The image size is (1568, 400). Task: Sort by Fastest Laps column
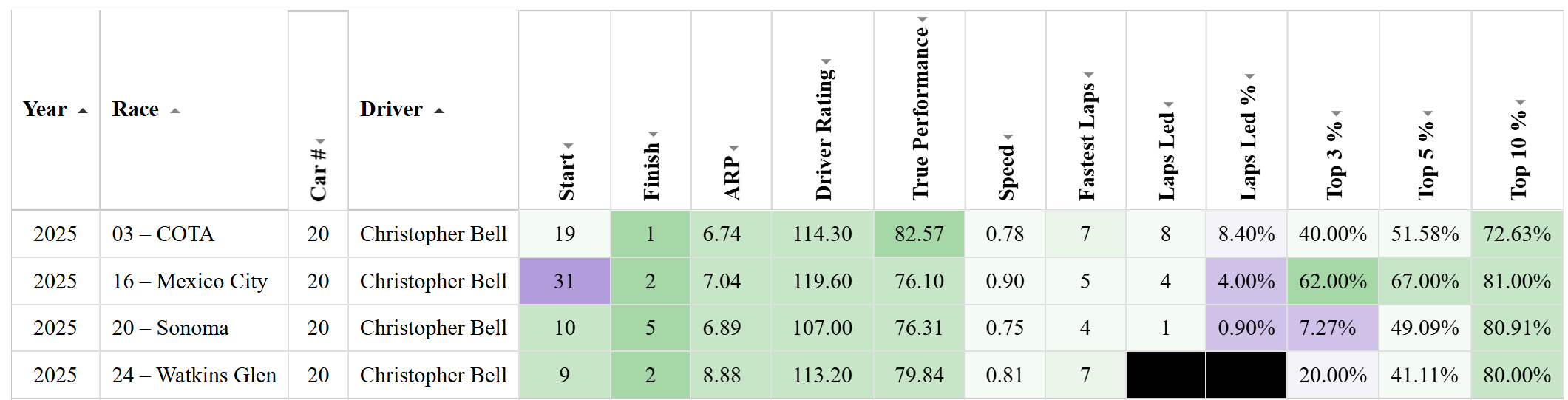(1086, 138)
